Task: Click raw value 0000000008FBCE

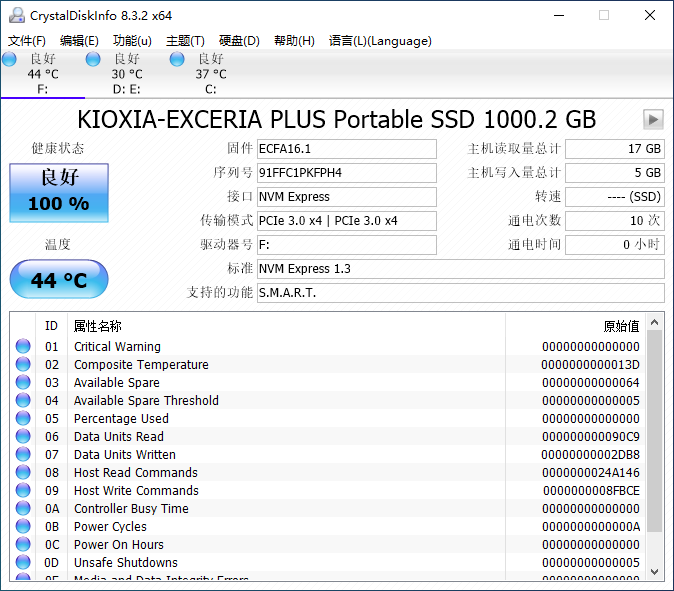Action: click(591, 491)
